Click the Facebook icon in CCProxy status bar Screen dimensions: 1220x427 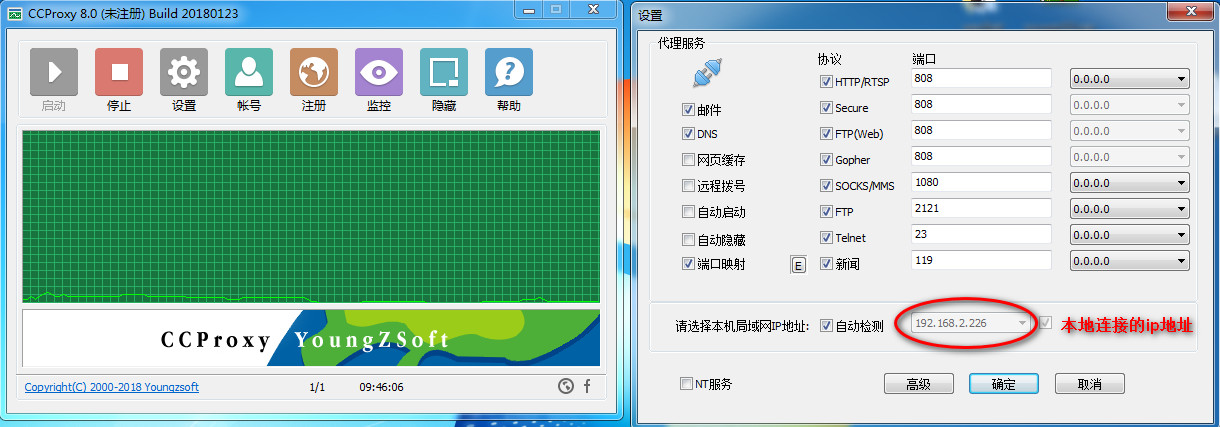[x=587, y=386]
